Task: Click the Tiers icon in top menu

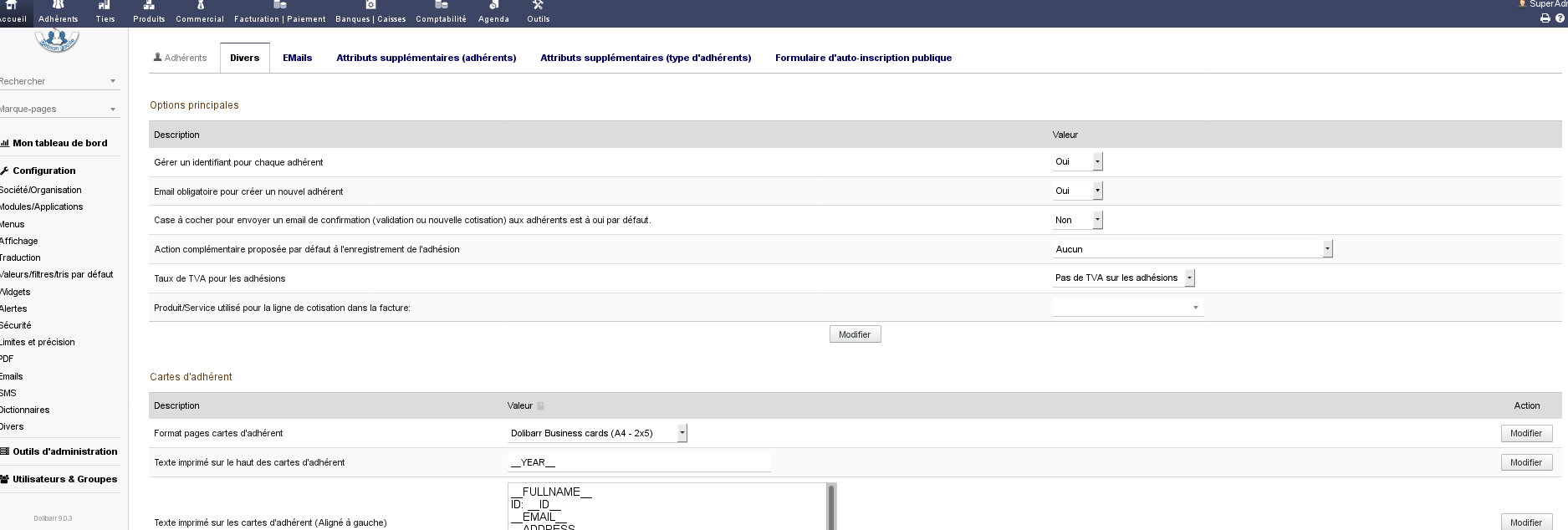Action: [x=105, y=6]
